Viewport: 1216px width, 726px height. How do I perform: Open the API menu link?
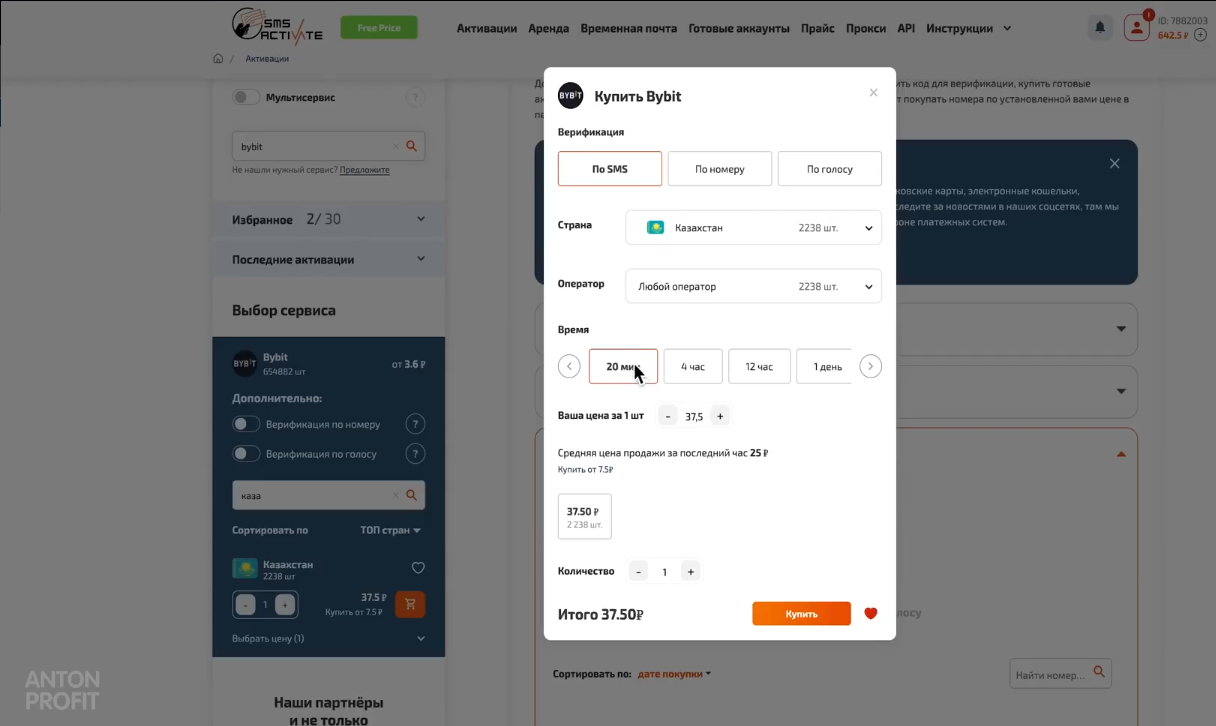[x=906, y=28]
